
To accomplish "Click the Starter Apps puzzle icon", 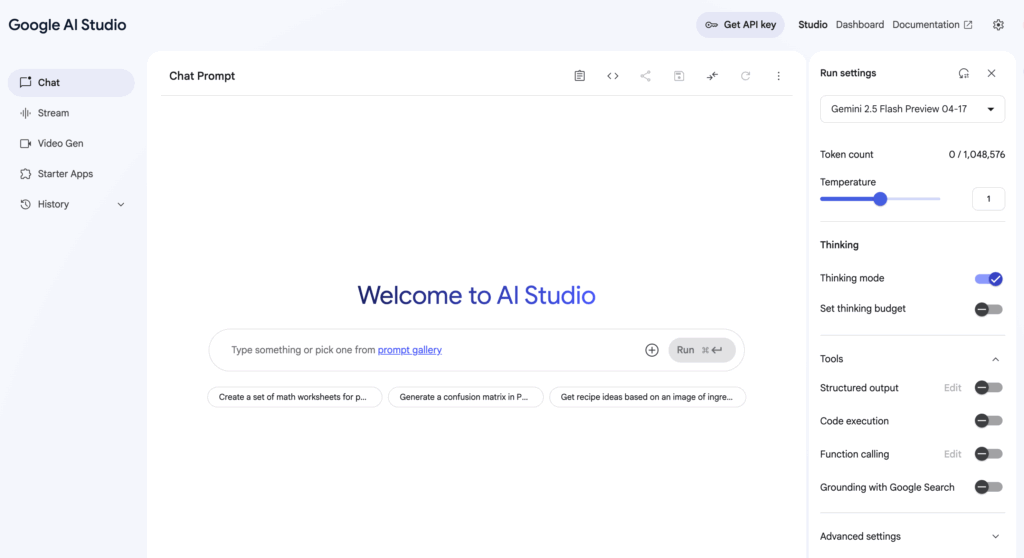I will pos(25,174).
